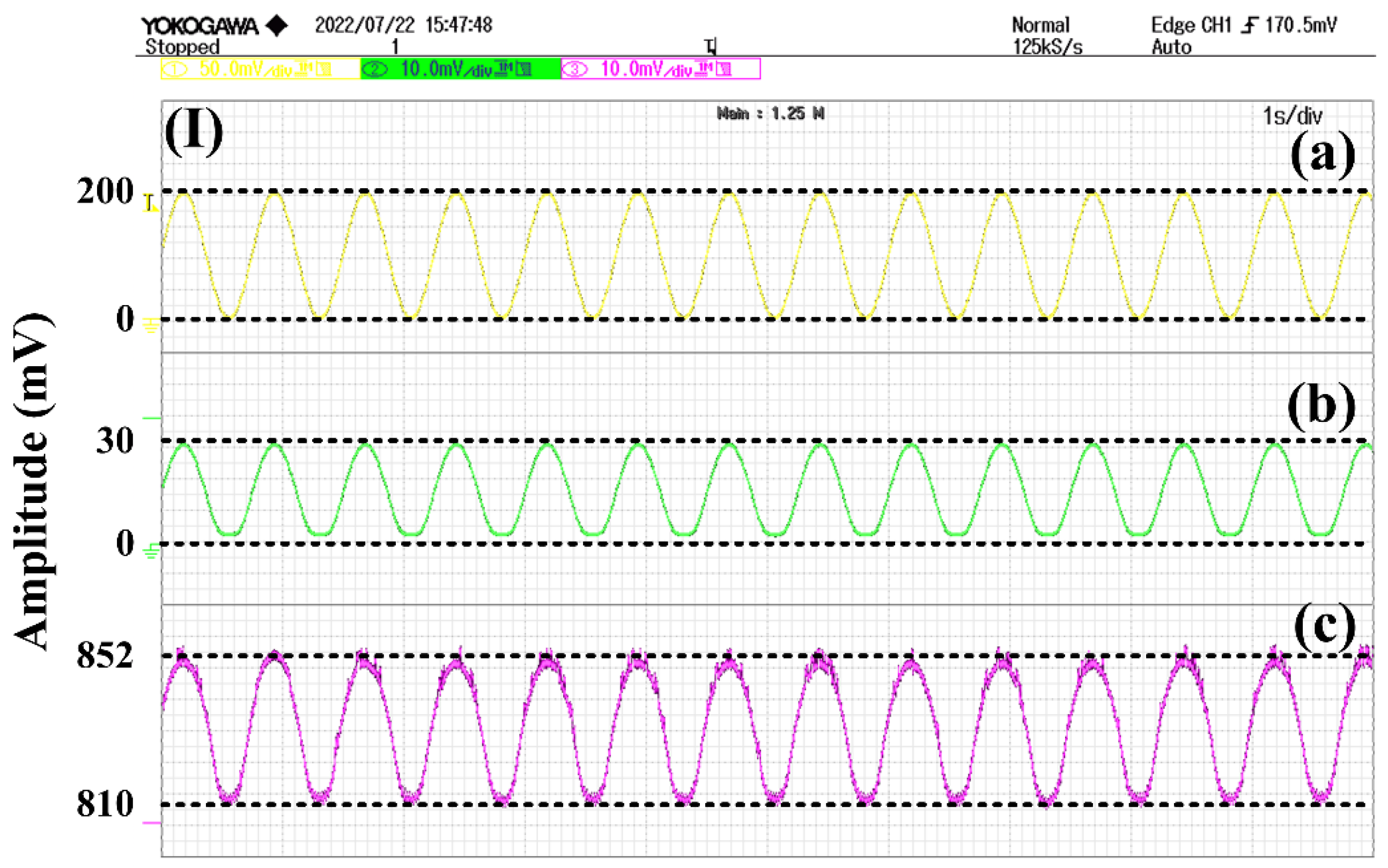Click the circled 1 channel number icon
This screenshot has width=1388, height=868.
pyautogui.click(x=175, y=70)
